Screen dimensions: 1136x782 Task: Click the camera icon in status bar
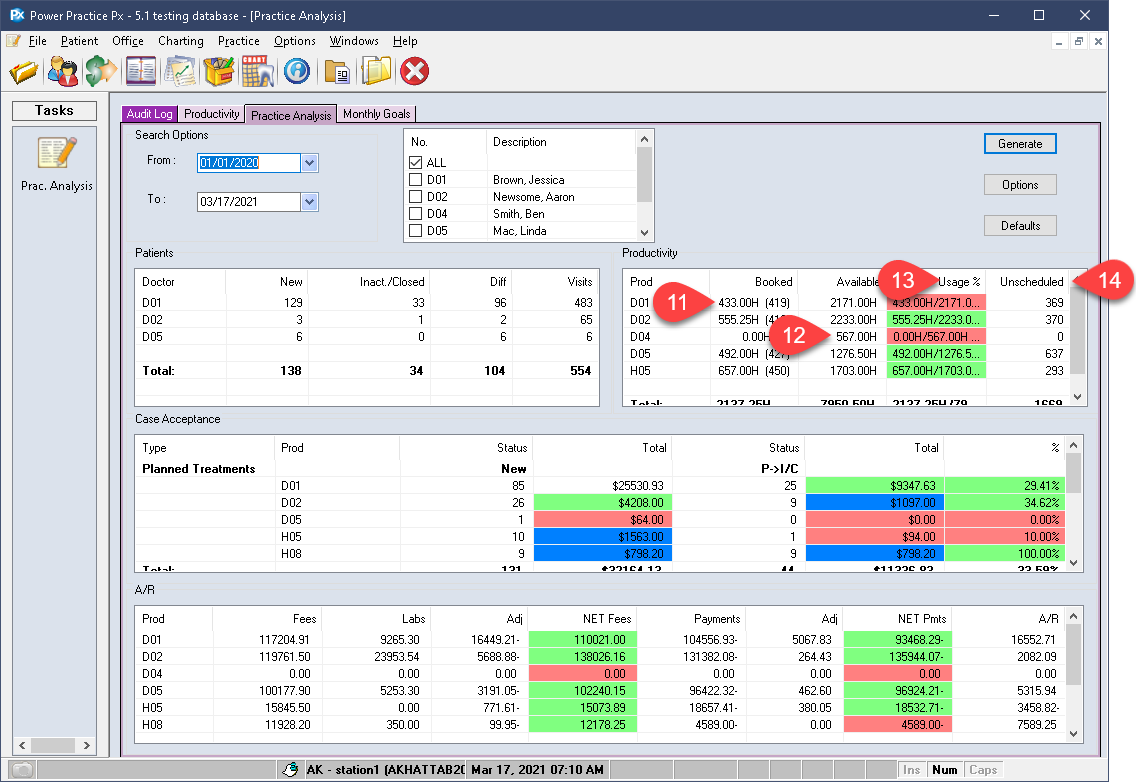pyautogui.click(x=22, y=770)
